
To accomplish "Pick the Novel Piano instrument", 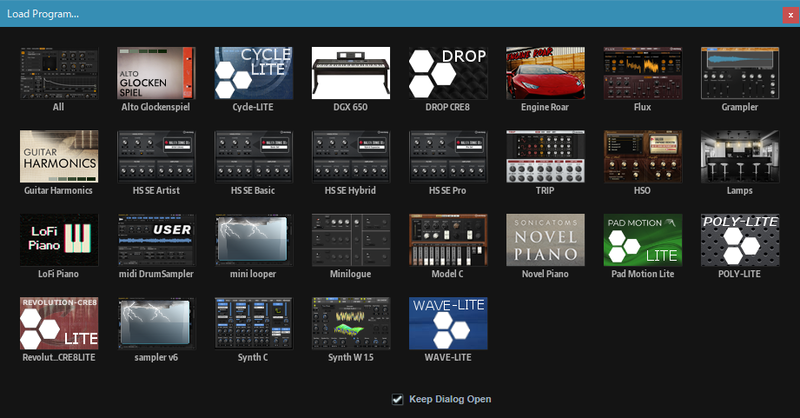I will 545,240.
